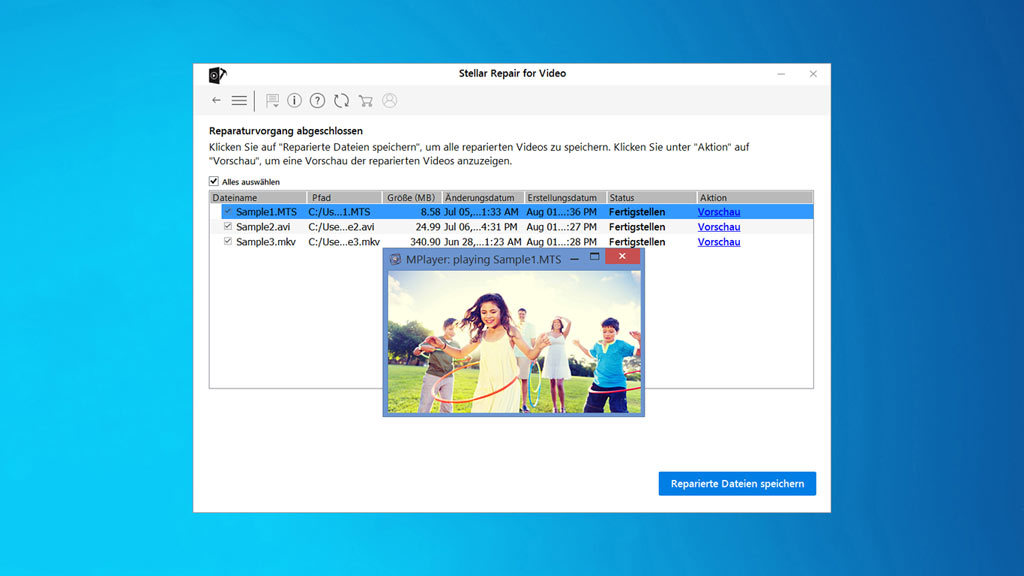Open Vorschau for Sample1.MTS
Image resolution: width=1024 pixels, height=576 pixels.
coord(718,212)
